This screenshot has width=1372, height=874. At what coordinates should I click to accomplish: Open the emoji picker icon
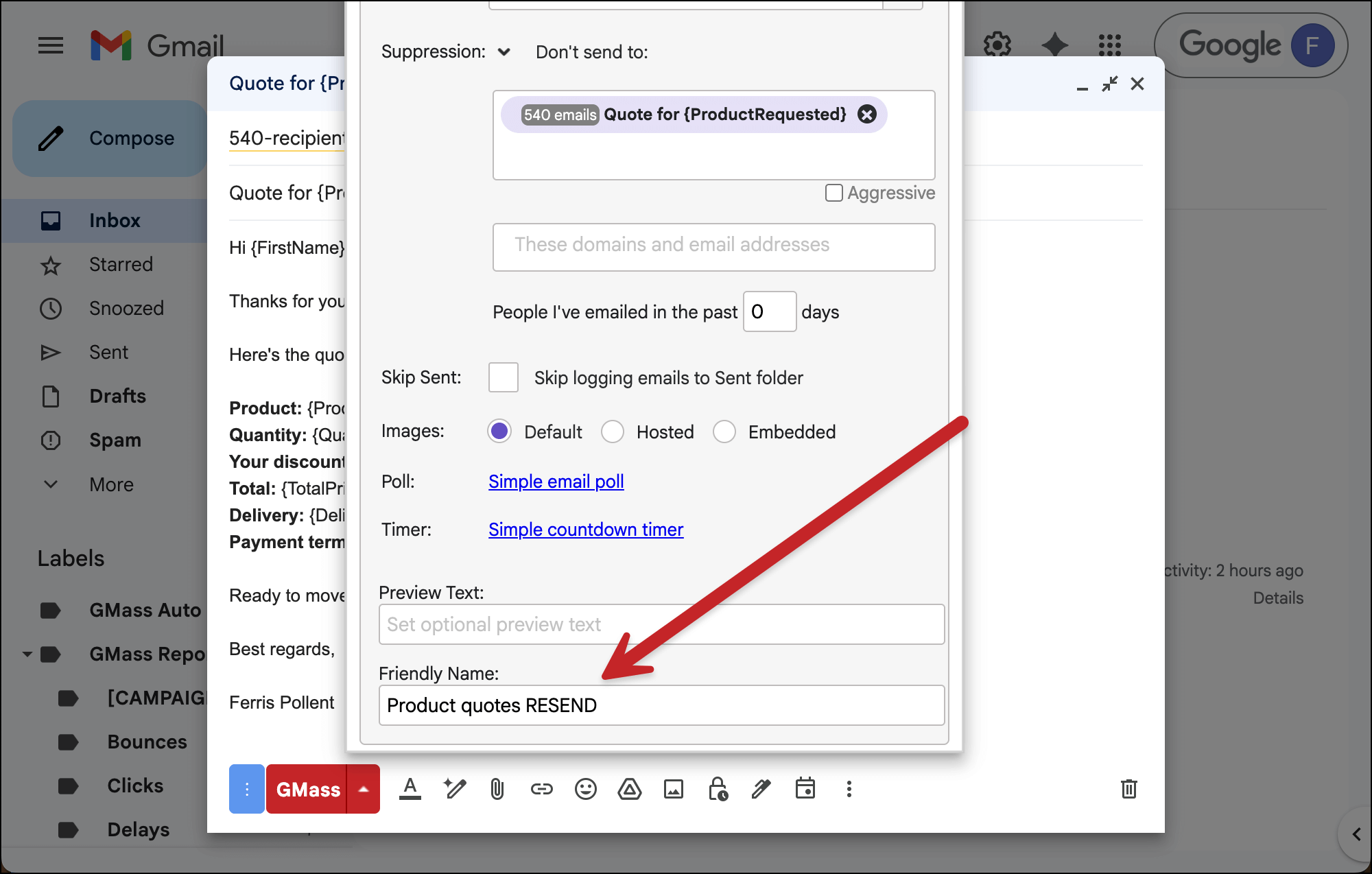coord(585,789)
